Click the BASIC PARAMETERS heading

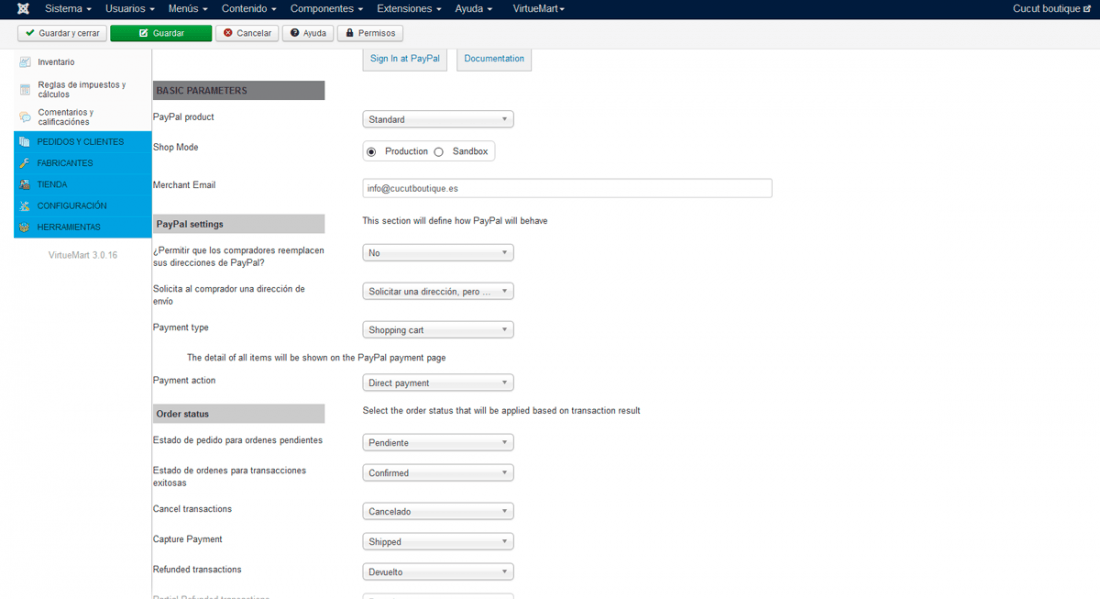[x=239, y=90]
